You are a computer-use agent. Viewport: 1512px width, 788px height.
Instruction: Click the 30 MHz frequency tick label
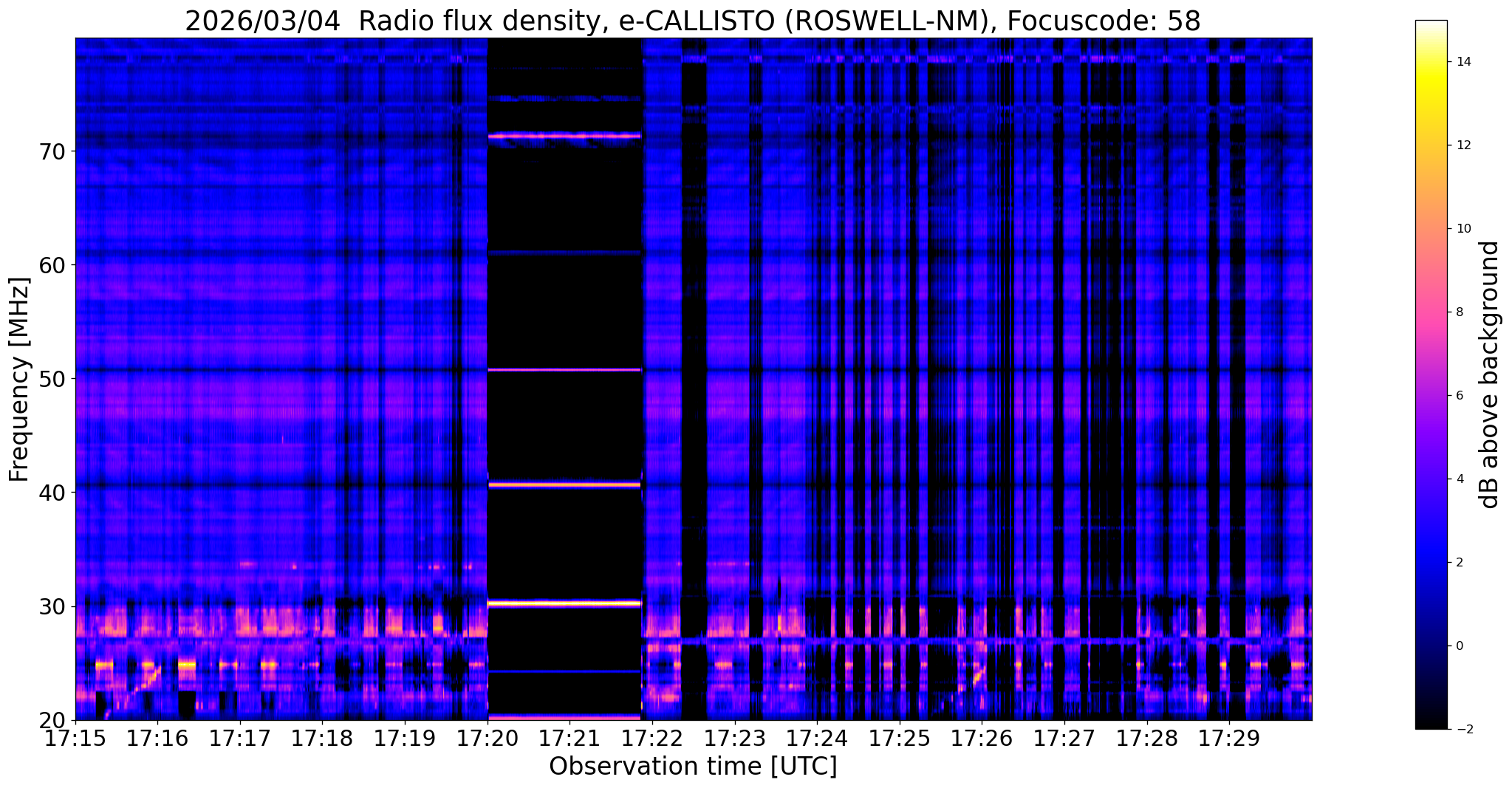point(52,606)
